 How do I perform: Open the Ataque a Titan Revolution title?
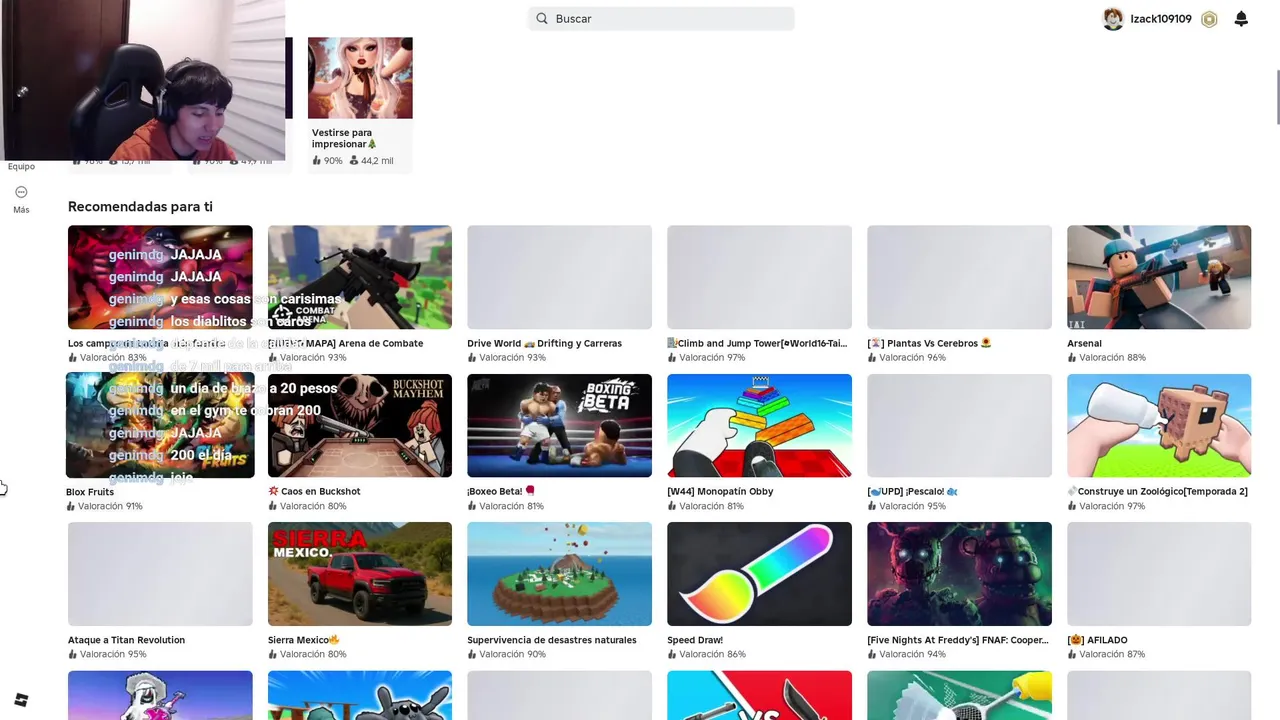click(126, 640)
